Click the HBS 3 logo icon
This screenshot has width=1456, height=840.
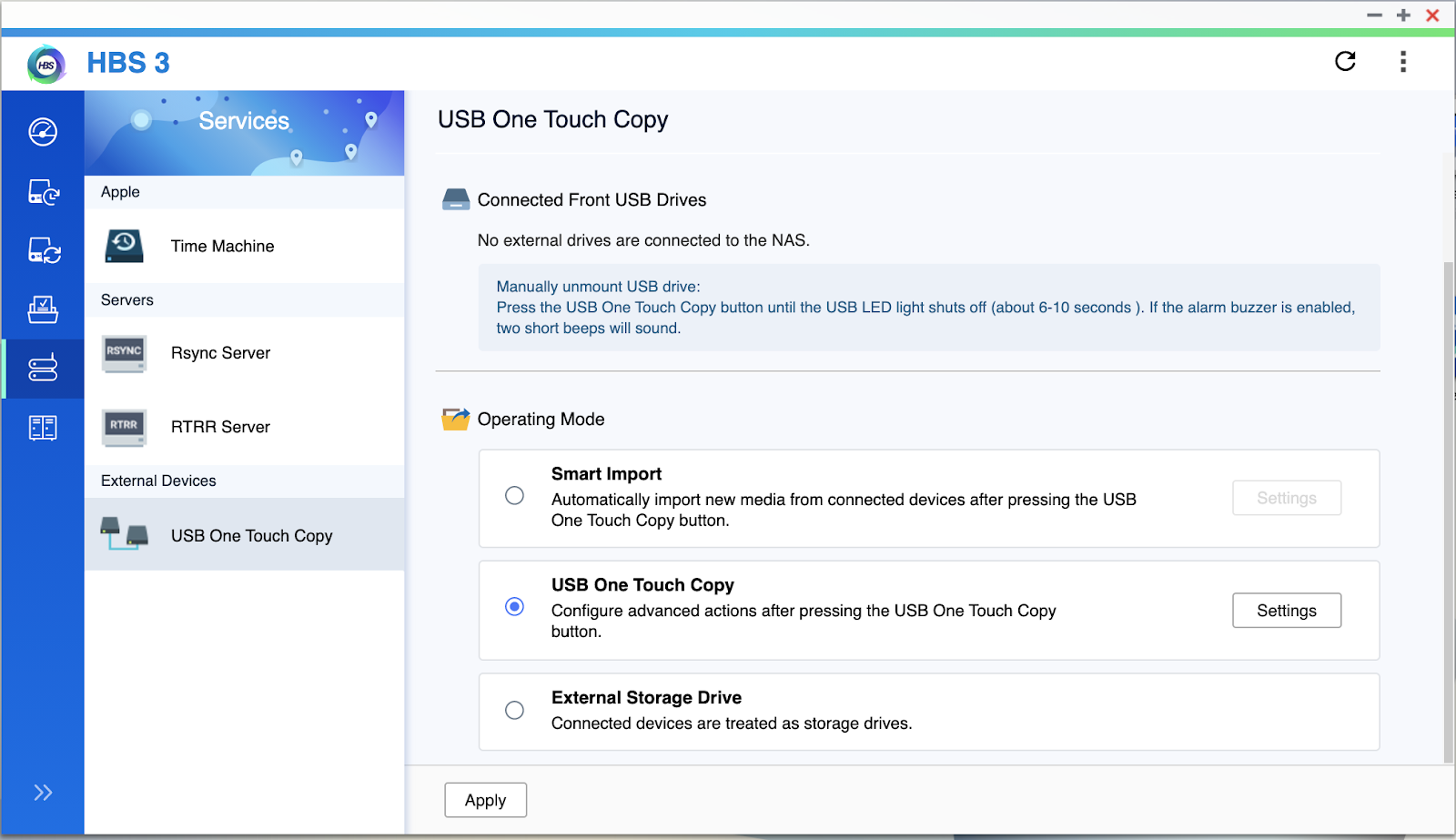click(x=46, y=65)
